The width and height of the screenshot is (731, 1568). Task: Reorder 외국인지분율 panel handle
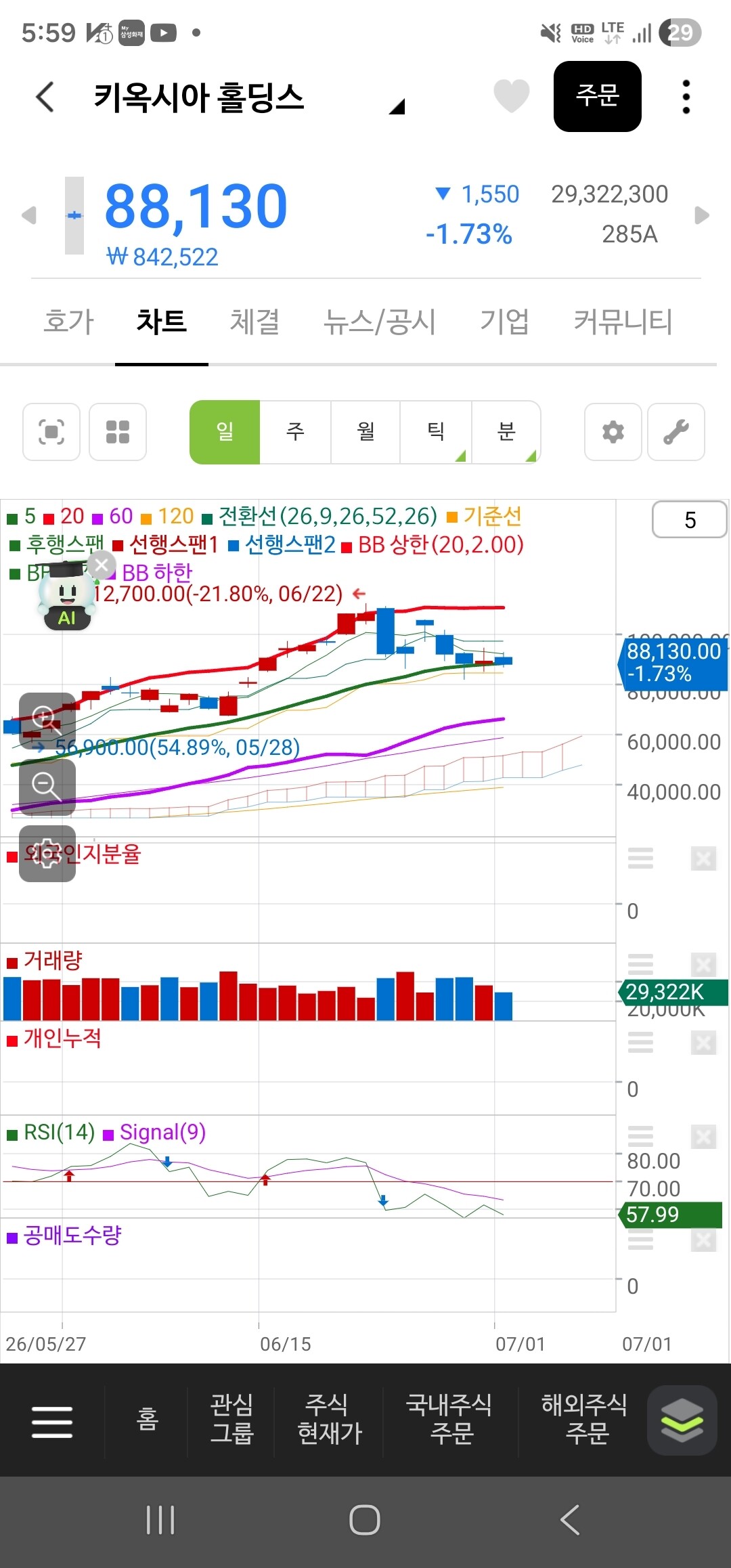[640, 858]
